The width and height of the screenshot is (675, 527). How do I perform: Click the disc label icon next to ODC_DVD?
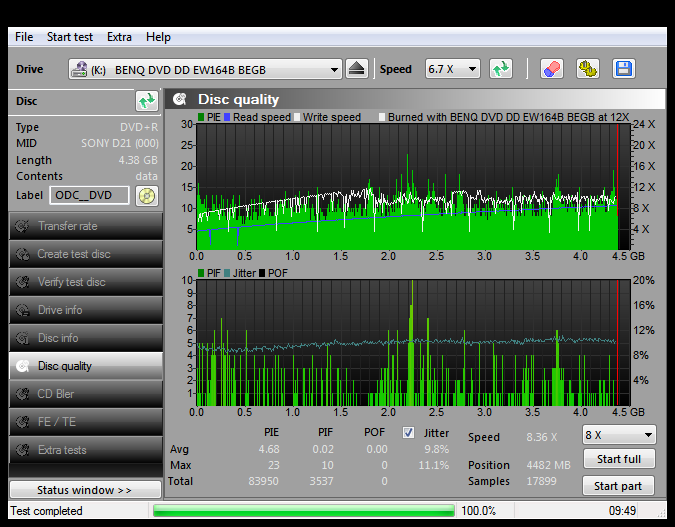point(147,196)
